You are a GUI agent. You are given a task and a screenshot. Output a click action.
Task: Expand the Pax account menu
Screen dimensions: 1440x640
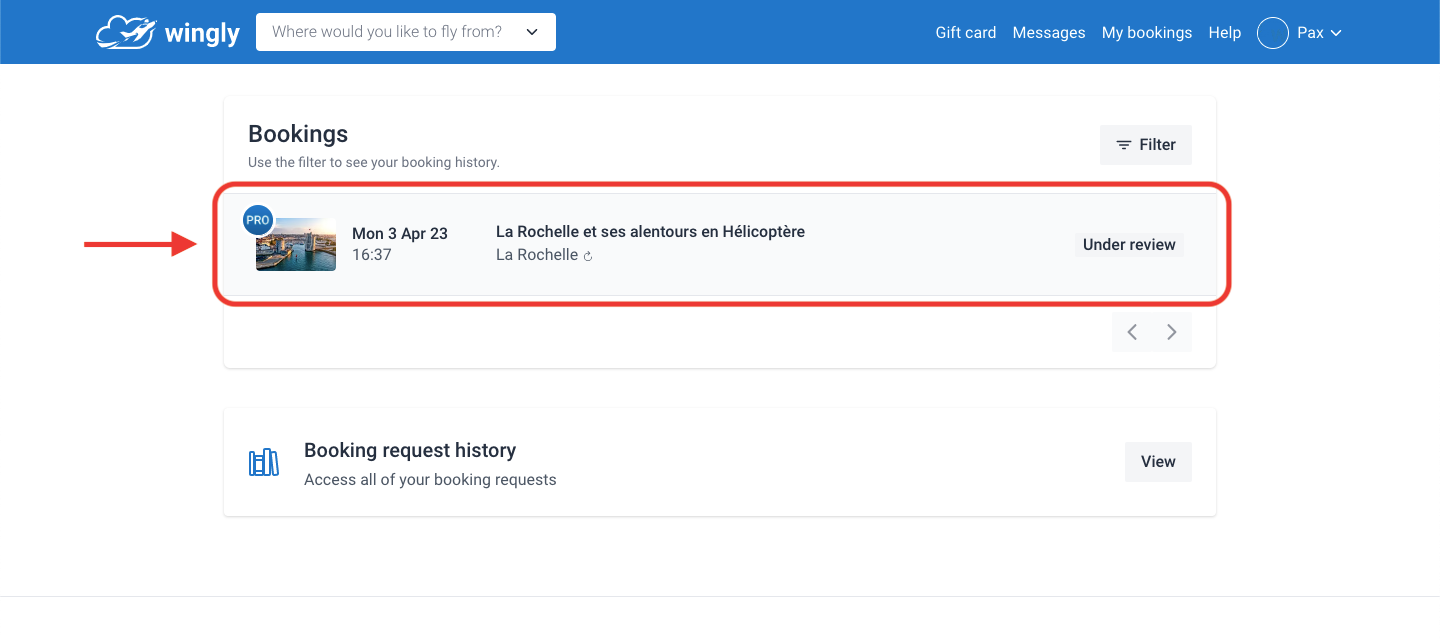[x=1319, y=33]
